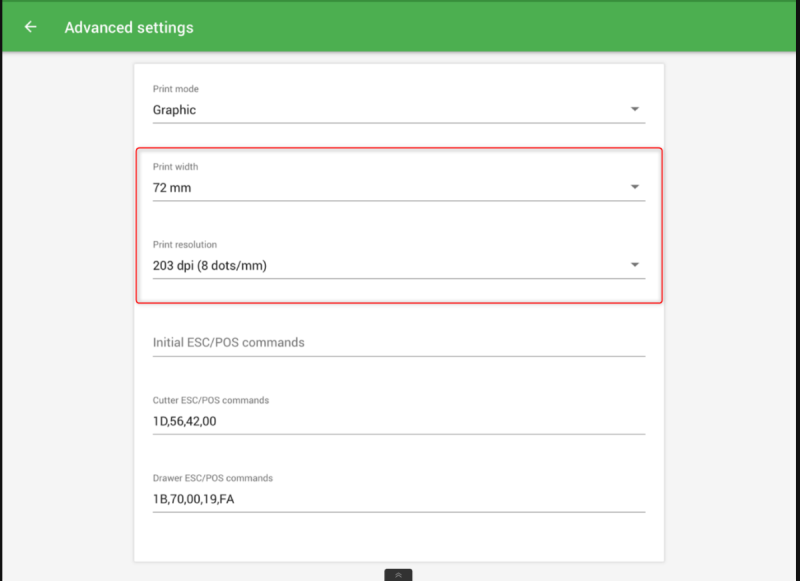Expand the bottom double-chevron handle

point(398,575)
